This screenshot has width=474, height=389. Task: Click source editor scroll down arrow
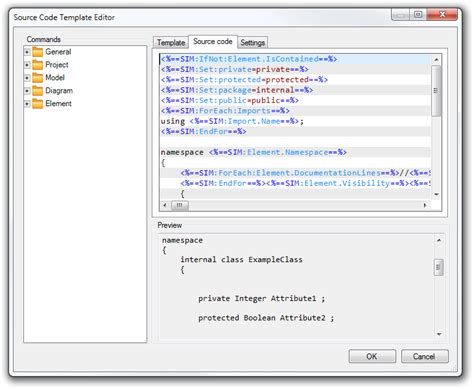point(436,194)
